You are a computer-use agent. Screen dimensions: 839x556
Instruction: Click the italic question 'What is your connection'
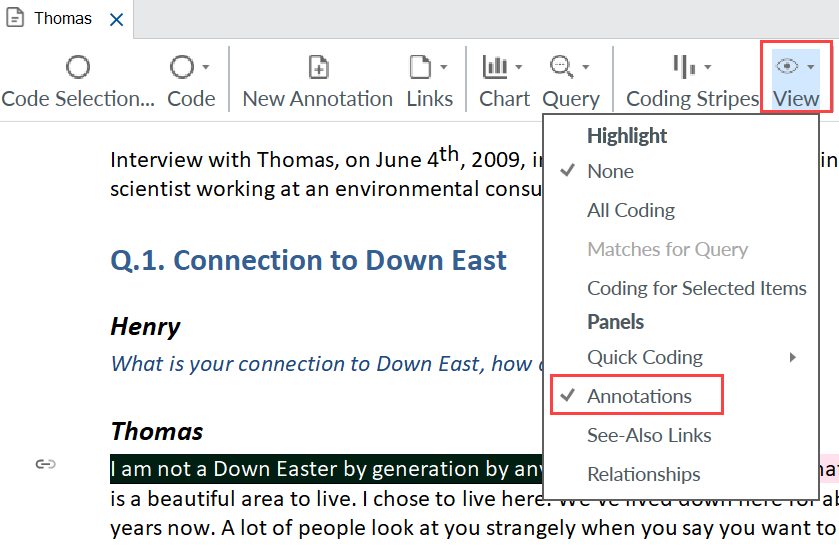click(x=326, y=364)
